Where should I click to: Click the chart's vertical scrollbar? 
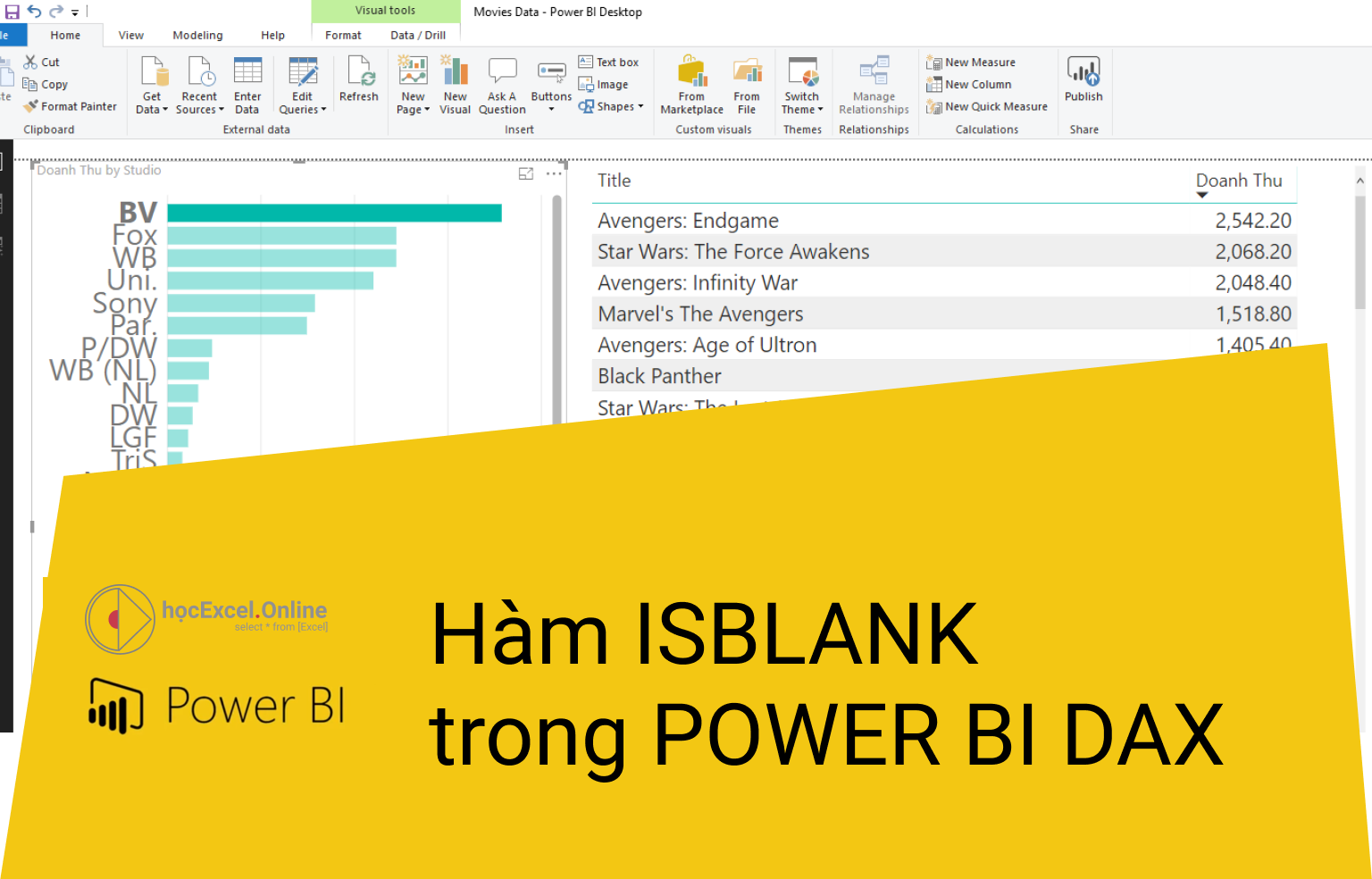[x=556, y=308]
